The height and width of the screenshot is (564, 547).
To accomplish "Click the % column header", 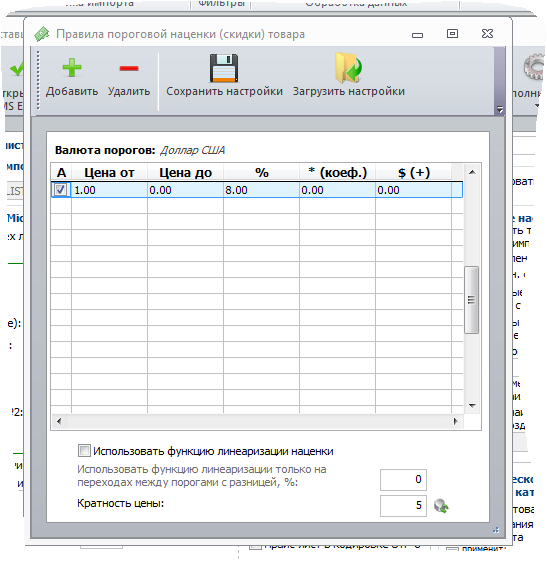I will tap(261, 172).
